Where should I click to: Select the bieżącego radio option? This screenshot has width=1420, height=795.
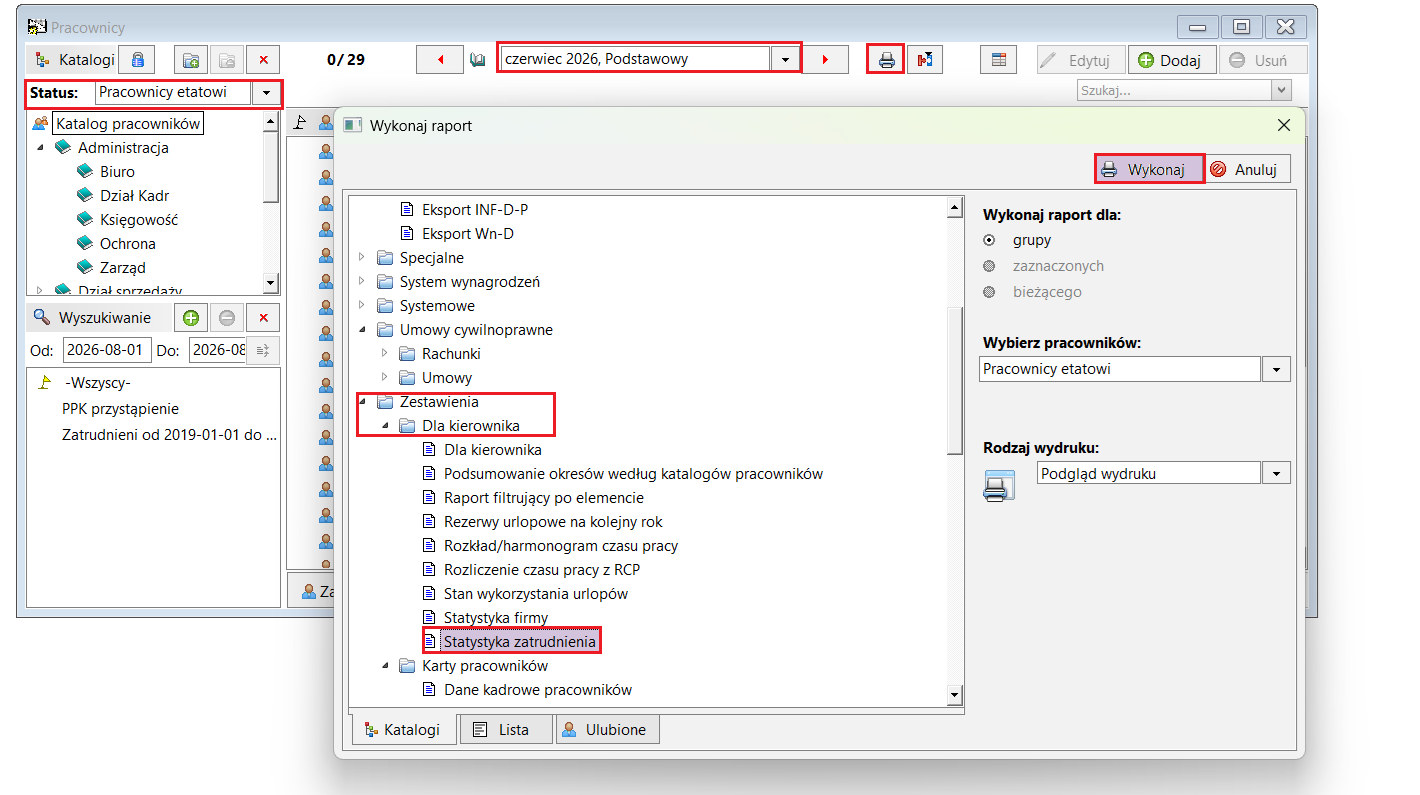[x=989, y=292]
